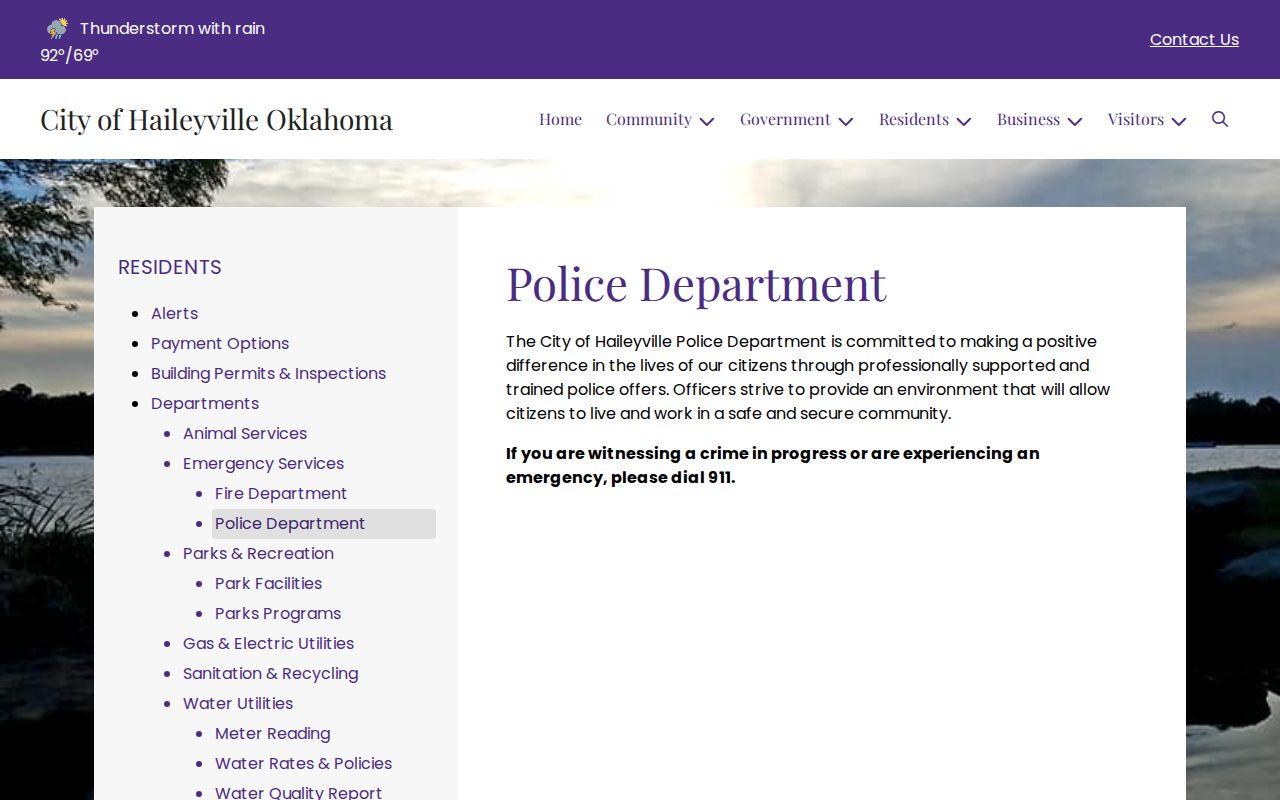Go to Payment Options
The width and height of the screenshot is (1280, 800).
(220, 343)
